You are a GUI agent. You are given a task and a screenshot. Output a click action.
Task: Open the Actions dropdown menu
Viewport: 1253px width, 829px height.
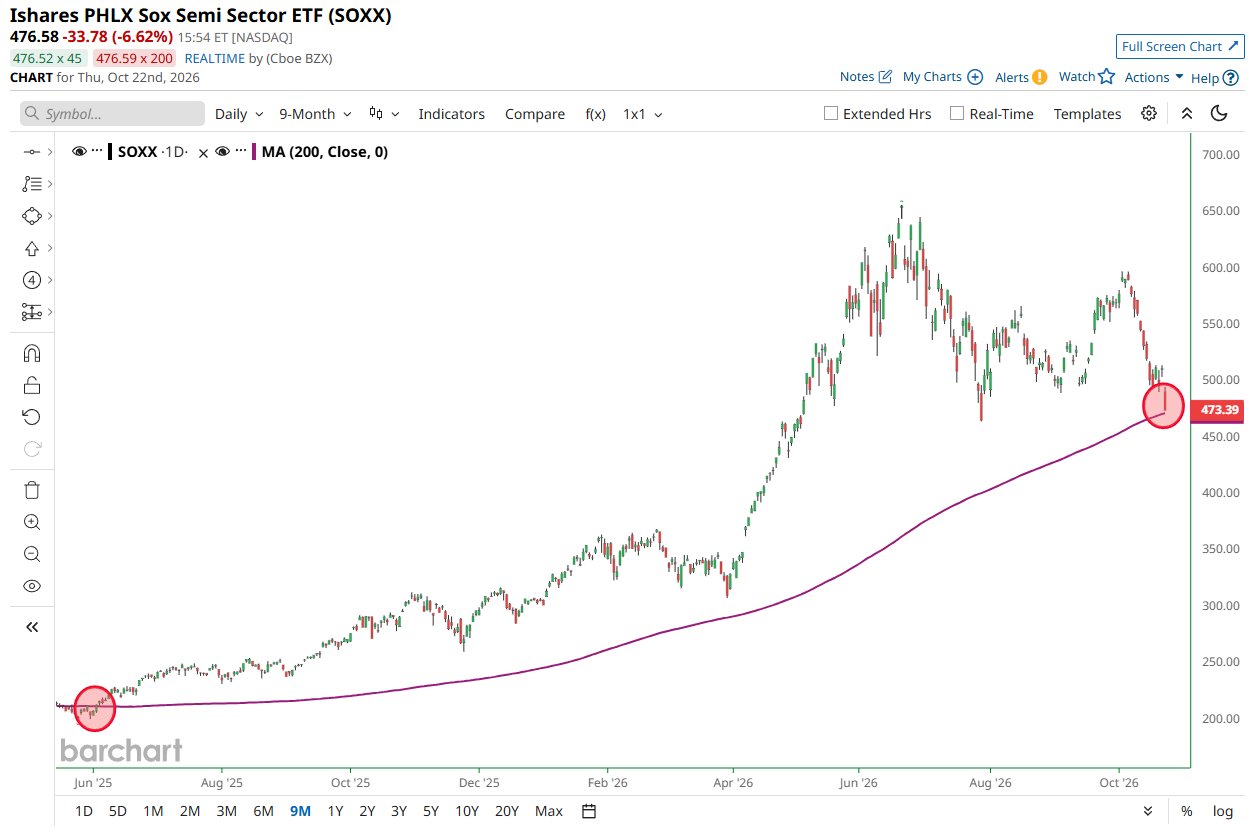pyautogui.click(x=1154, y=77)
